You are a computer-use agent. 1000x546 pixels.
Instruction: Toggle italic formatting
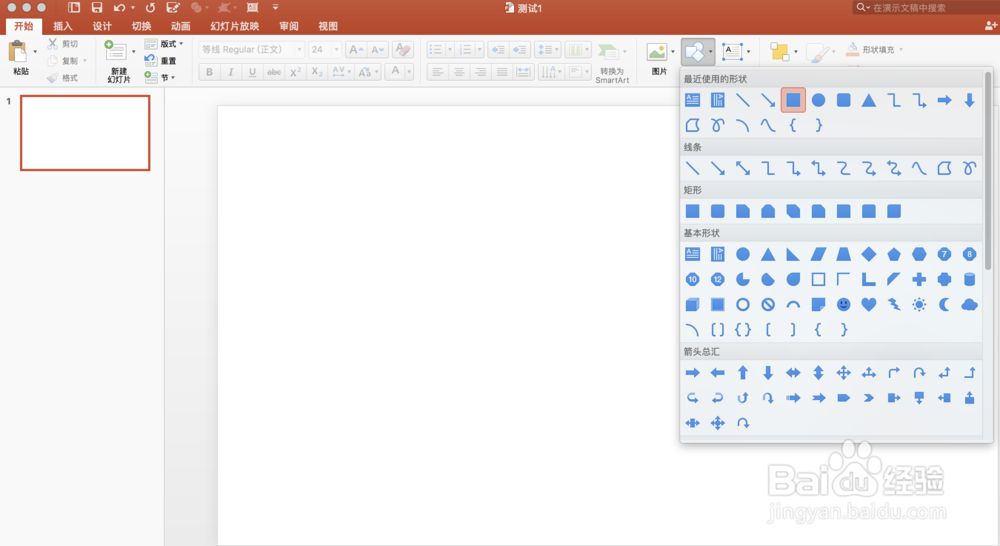pyautogui.click(x=231, y=72)
